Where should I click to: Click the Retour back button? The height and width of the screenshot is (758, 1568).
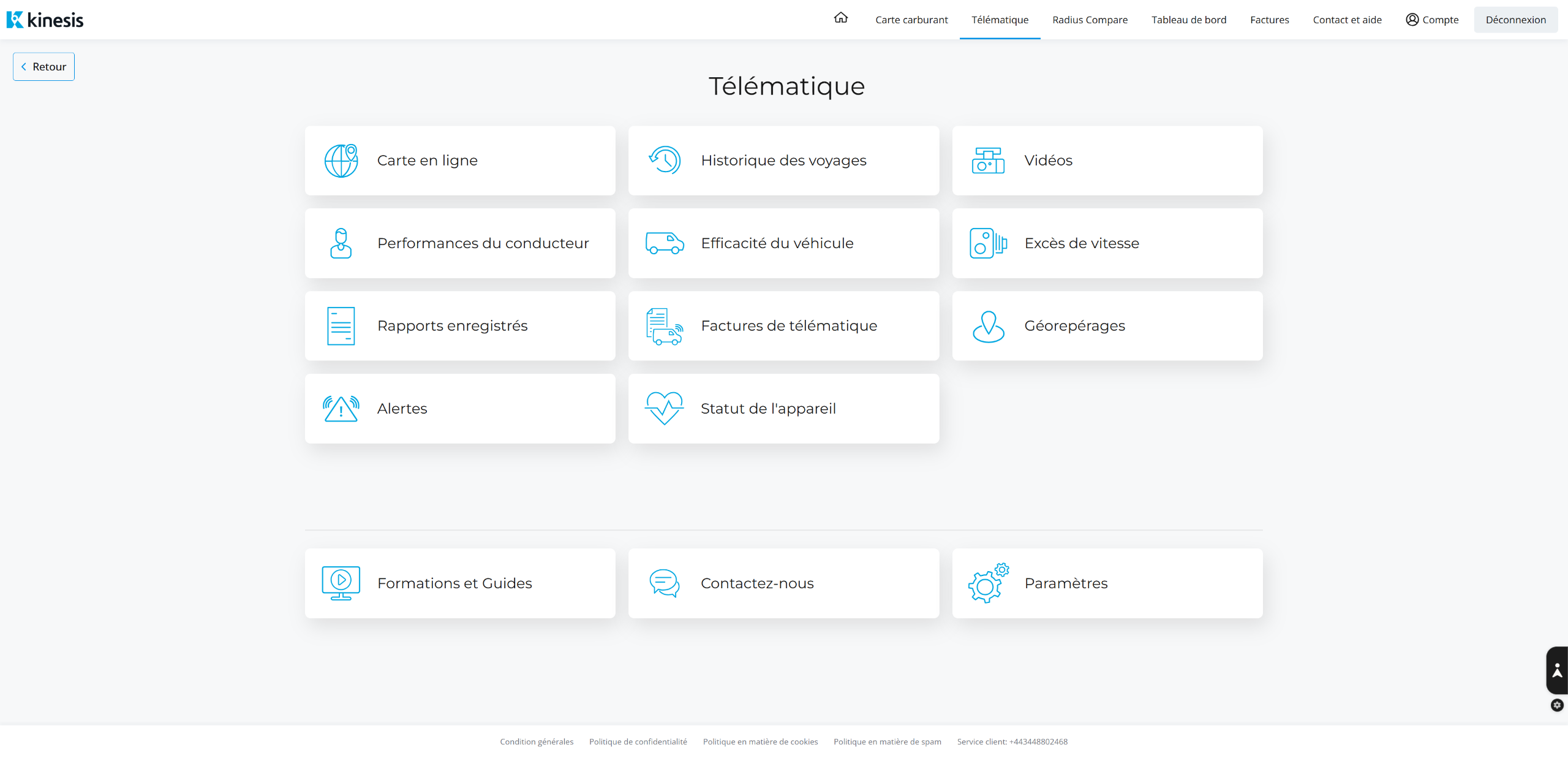pos(43,67)
